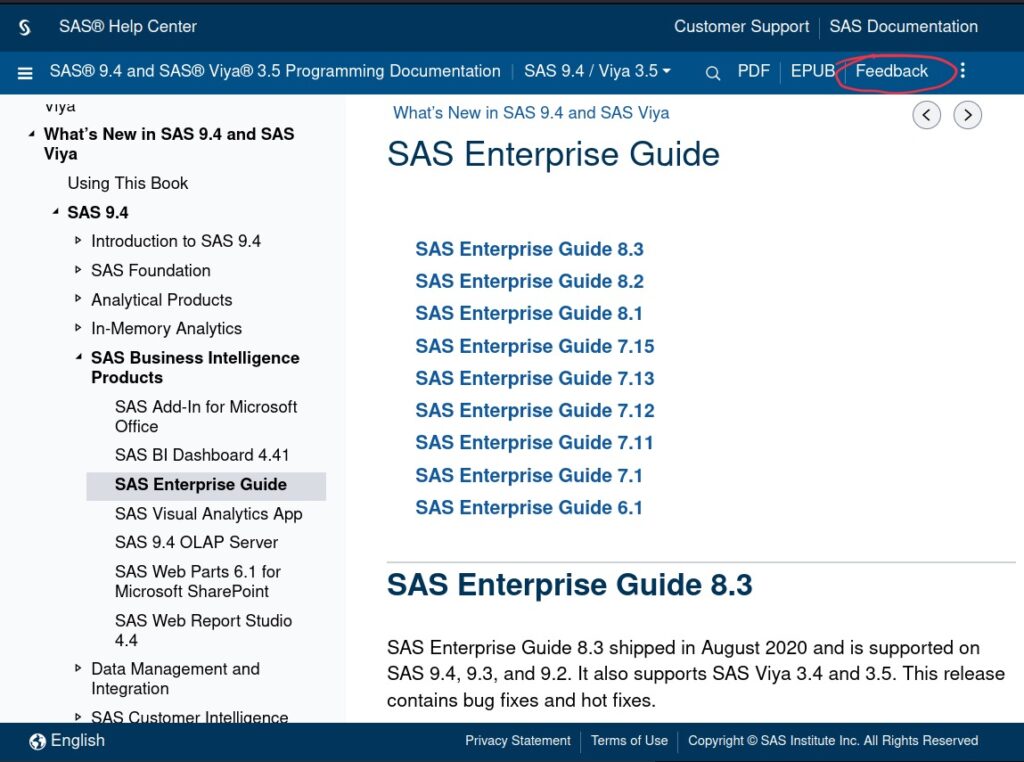
Task: Open SAS BI Dashboard 4.41
Action: click(202, 455)
